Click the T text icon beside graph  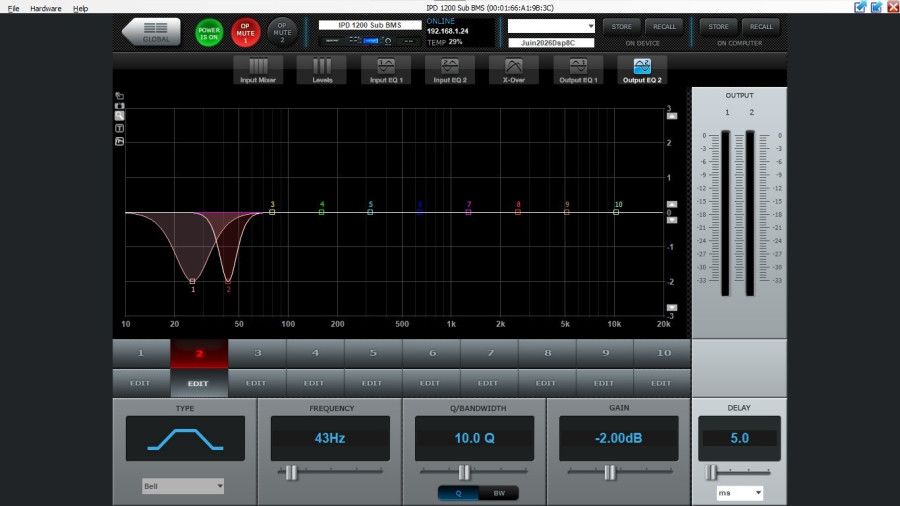pyautogui.click(x=119, y=129)
